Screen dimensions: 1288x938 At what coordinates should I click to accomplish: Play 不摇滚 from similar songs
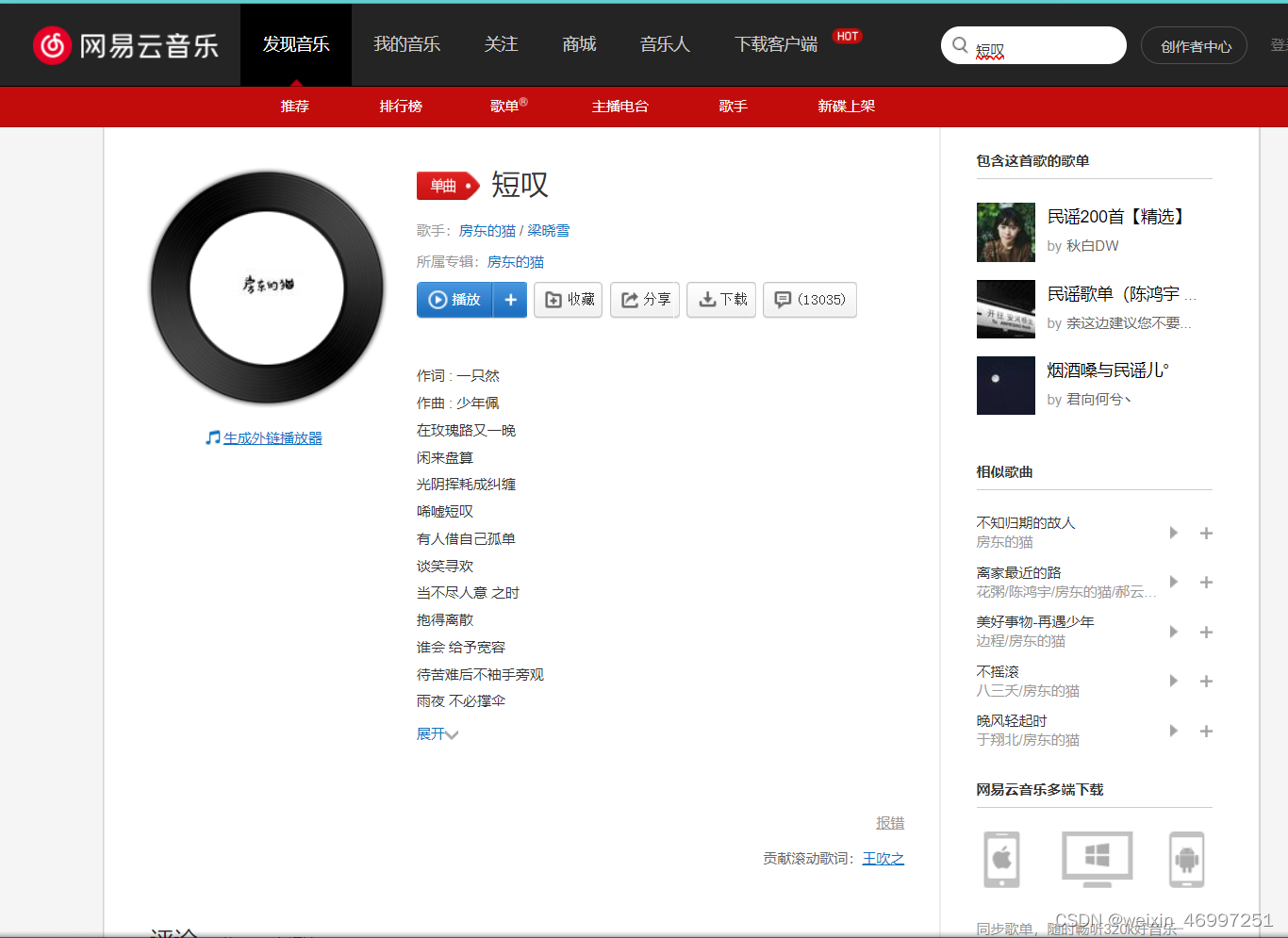pyautogui.click(x=1174, y=681)
